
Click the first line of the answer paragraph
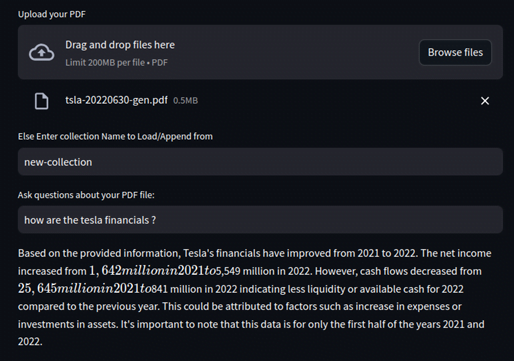[x=255, y=253]
